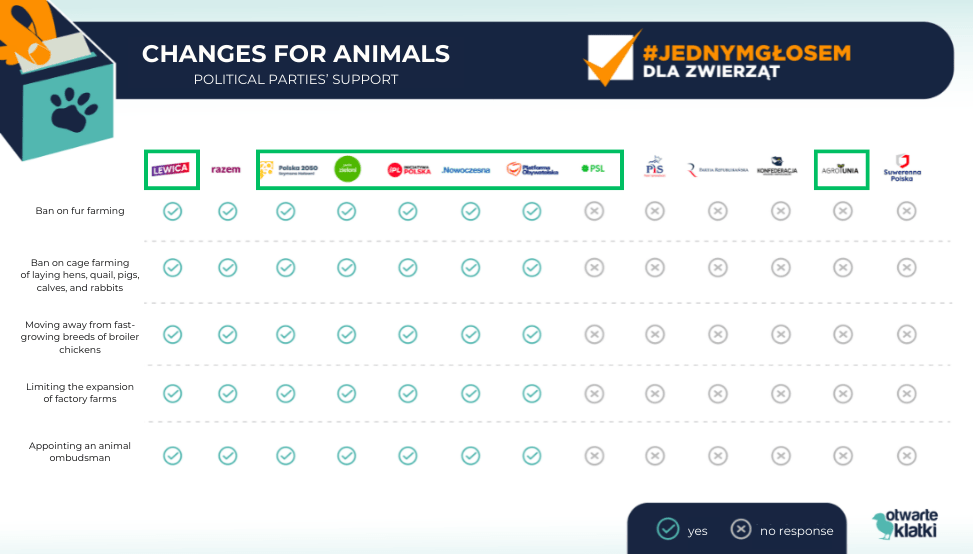The height and width of the screenshot is (554, 973).
Task: Select the Polska 2050 logo
Action: [289, 169]
